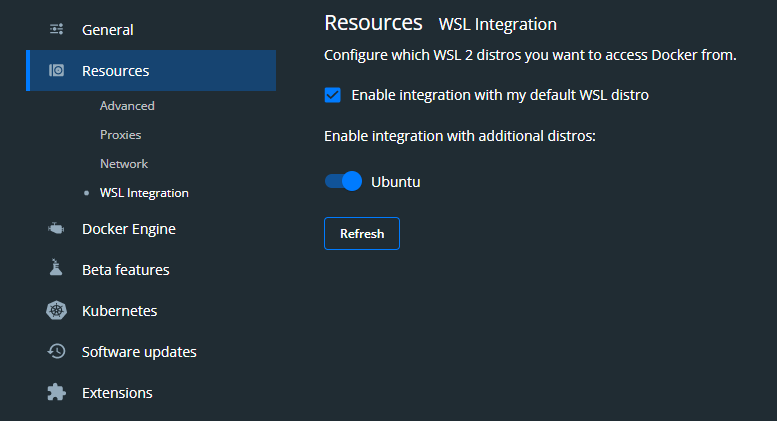777x421 pixels.
Task: Click the Resources disk icon
Action: [x=56, y=70]
